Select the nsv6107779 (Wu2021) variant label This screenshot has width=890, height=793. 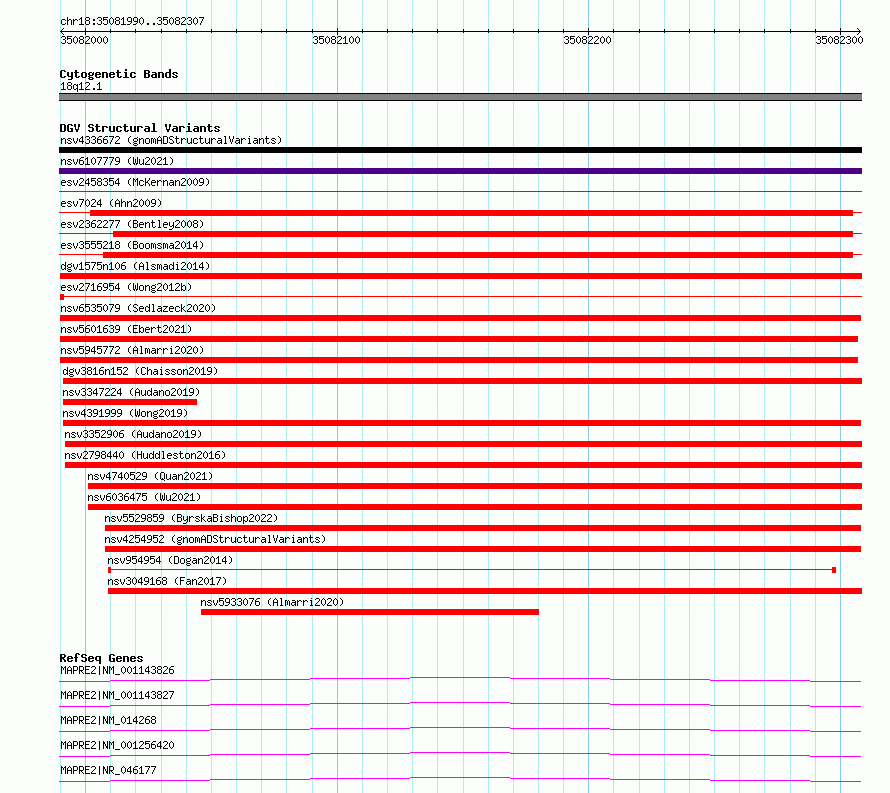[117, 161]
